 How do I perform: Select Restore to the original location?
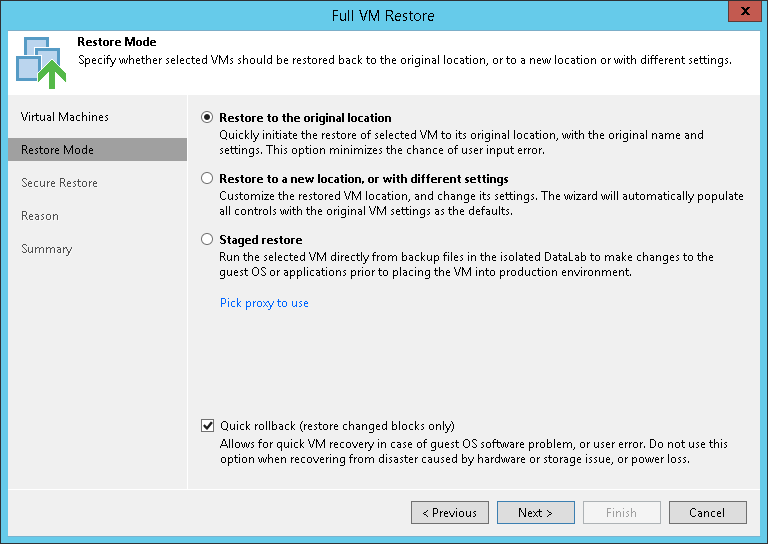click(x=208, y=118)
